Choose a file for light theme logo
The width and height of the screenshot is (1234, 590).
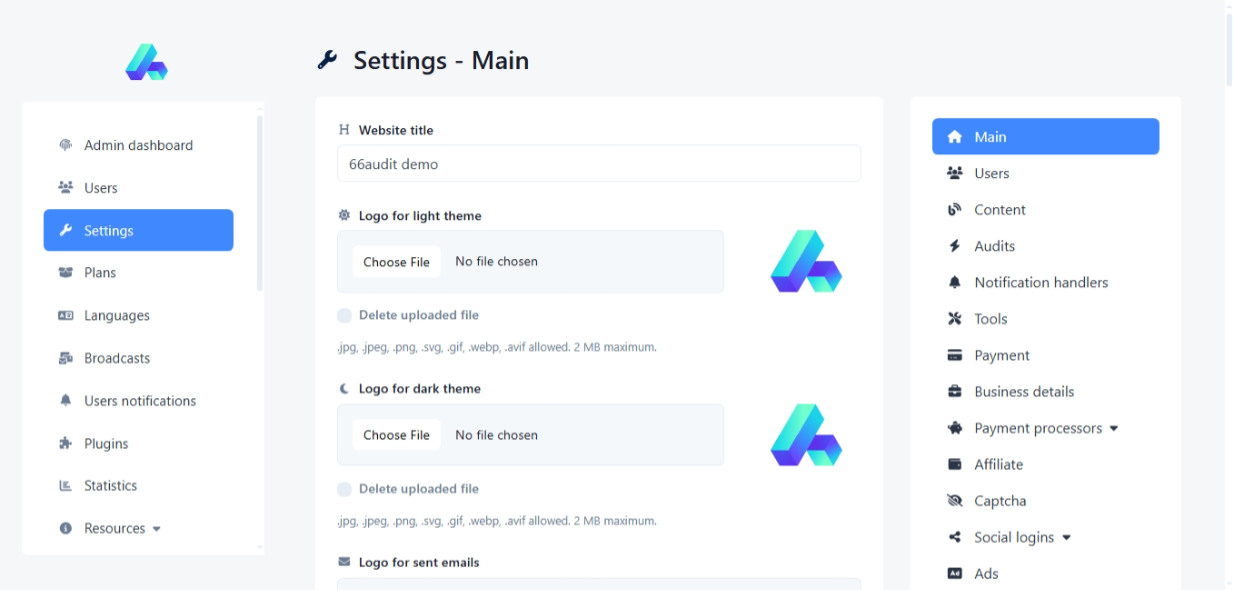[396, 262]
